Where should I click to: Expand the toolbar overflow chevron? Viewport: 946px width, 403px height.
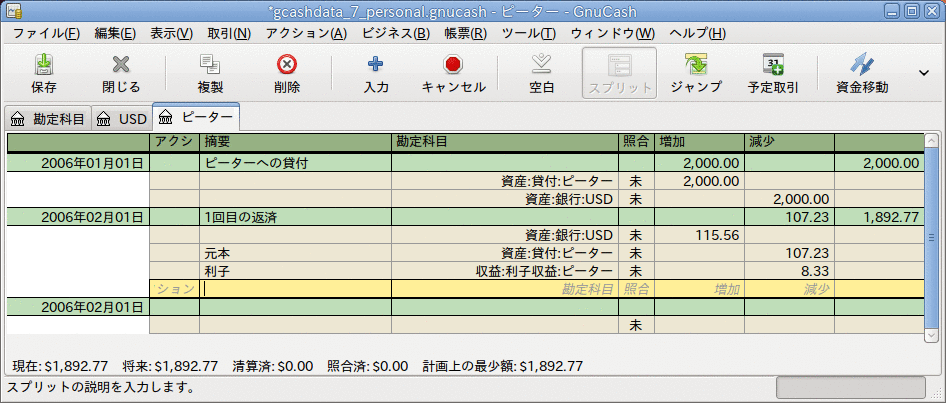pyautogui.click(x=924, y=73)
